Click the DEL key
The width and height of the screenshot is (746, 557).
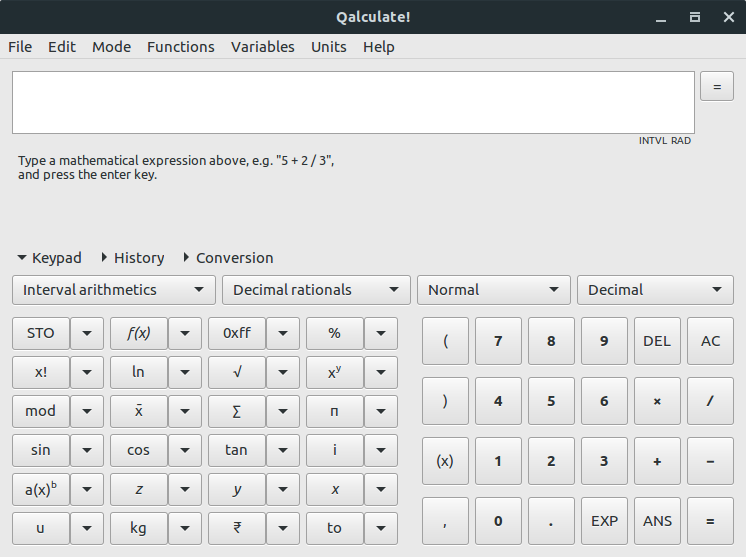click(657, 341)
